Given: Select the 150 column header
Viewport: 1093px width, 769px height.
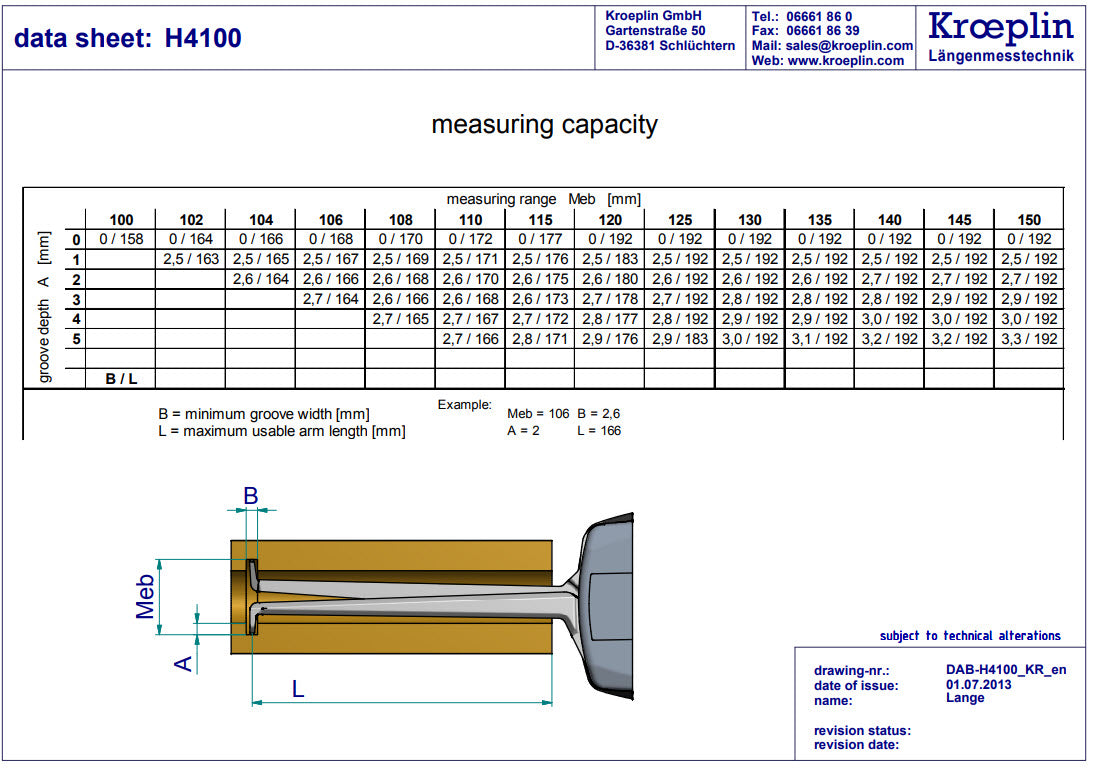Looking at the screenshot, I should (1029, 220).
